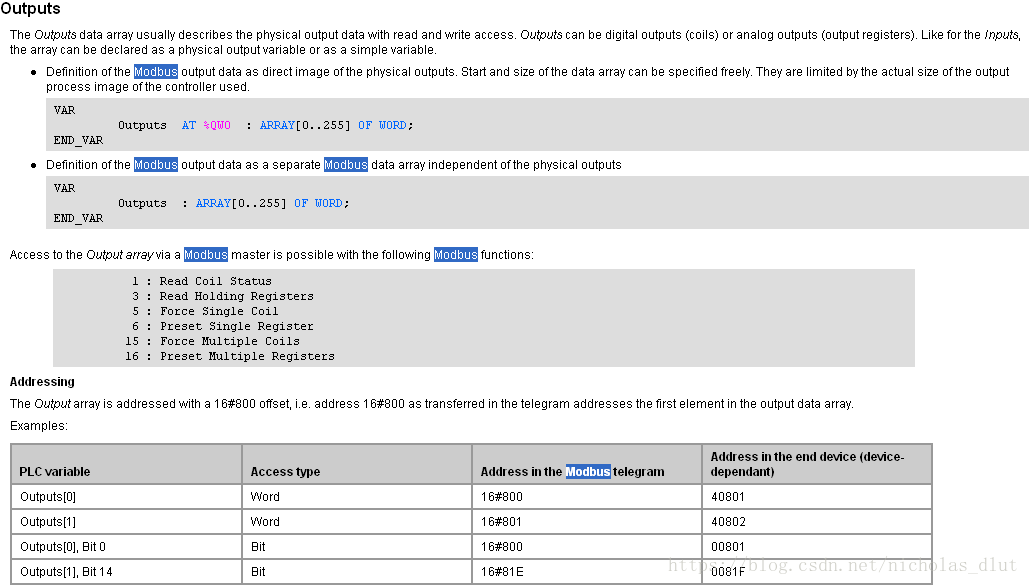Click "Address in the Modbus telegram" header
The height and width of the screenshot is (585, 1029).
coord(572,472)
